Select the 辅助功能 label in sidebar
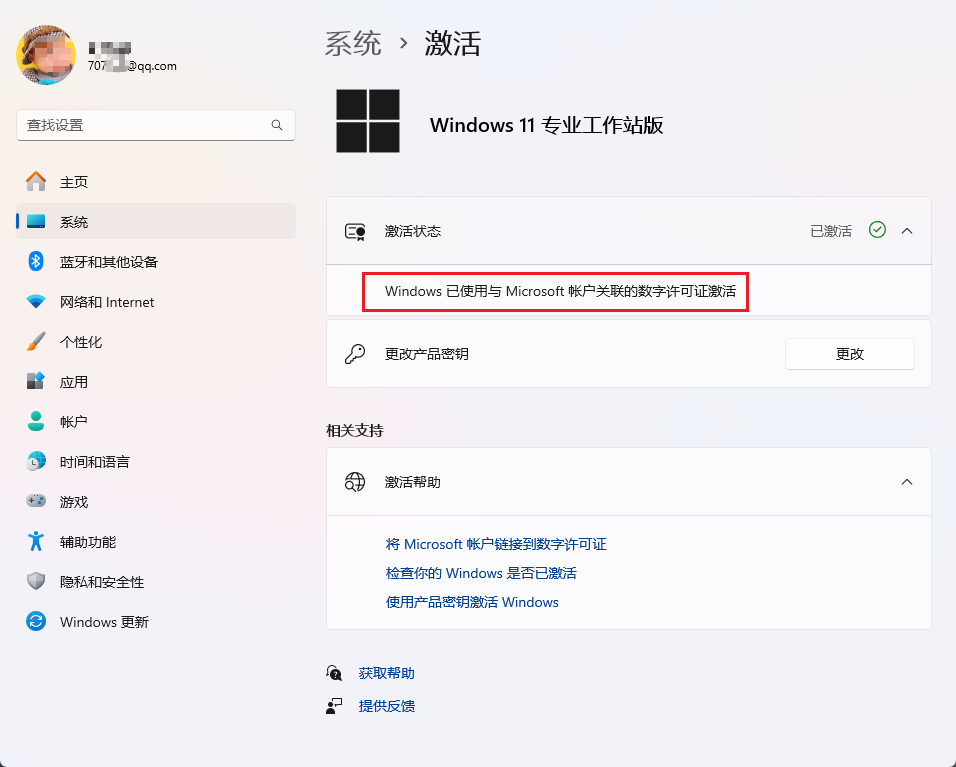 click(88, 542)
